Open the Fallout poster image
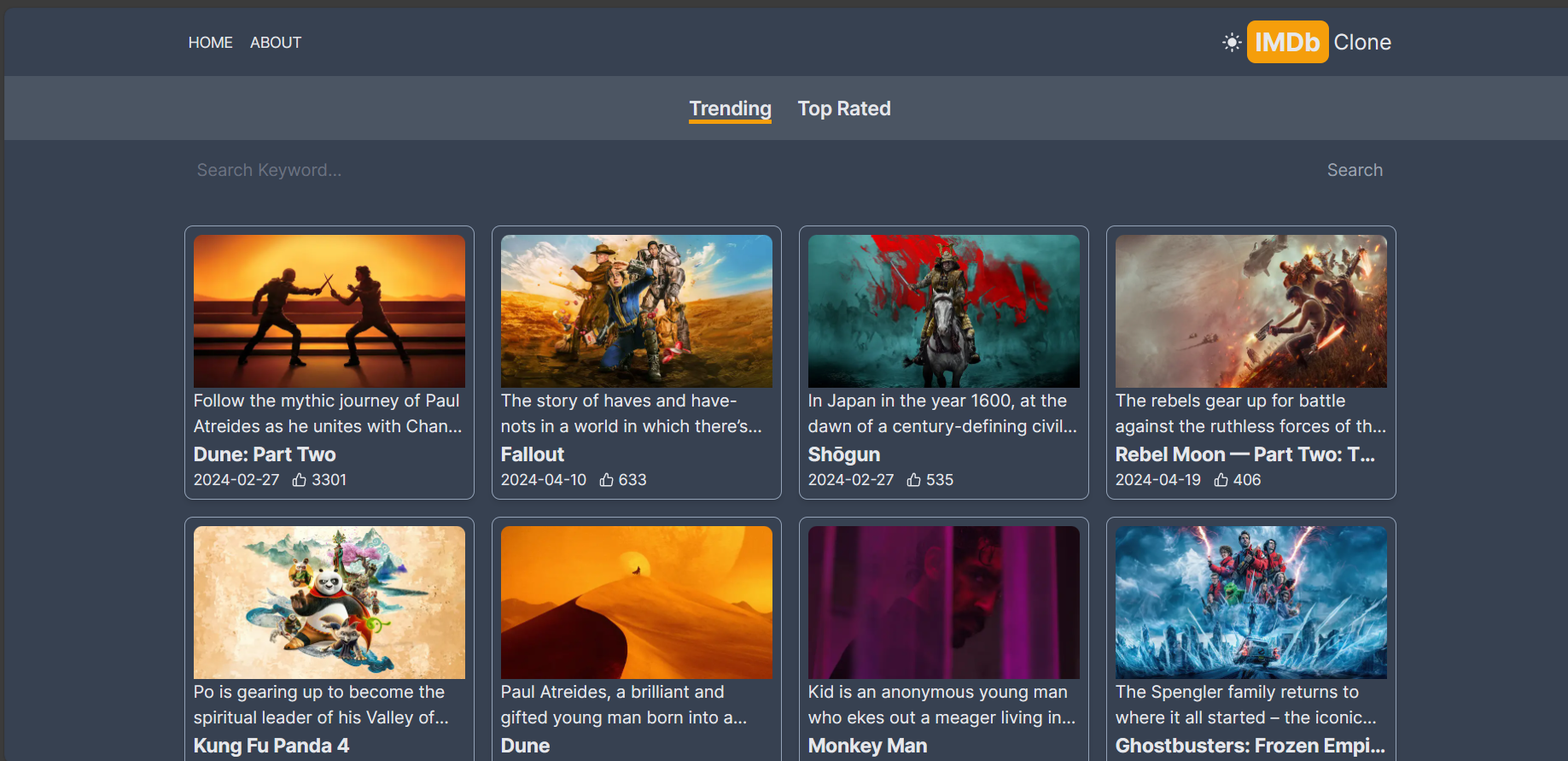 637,311
